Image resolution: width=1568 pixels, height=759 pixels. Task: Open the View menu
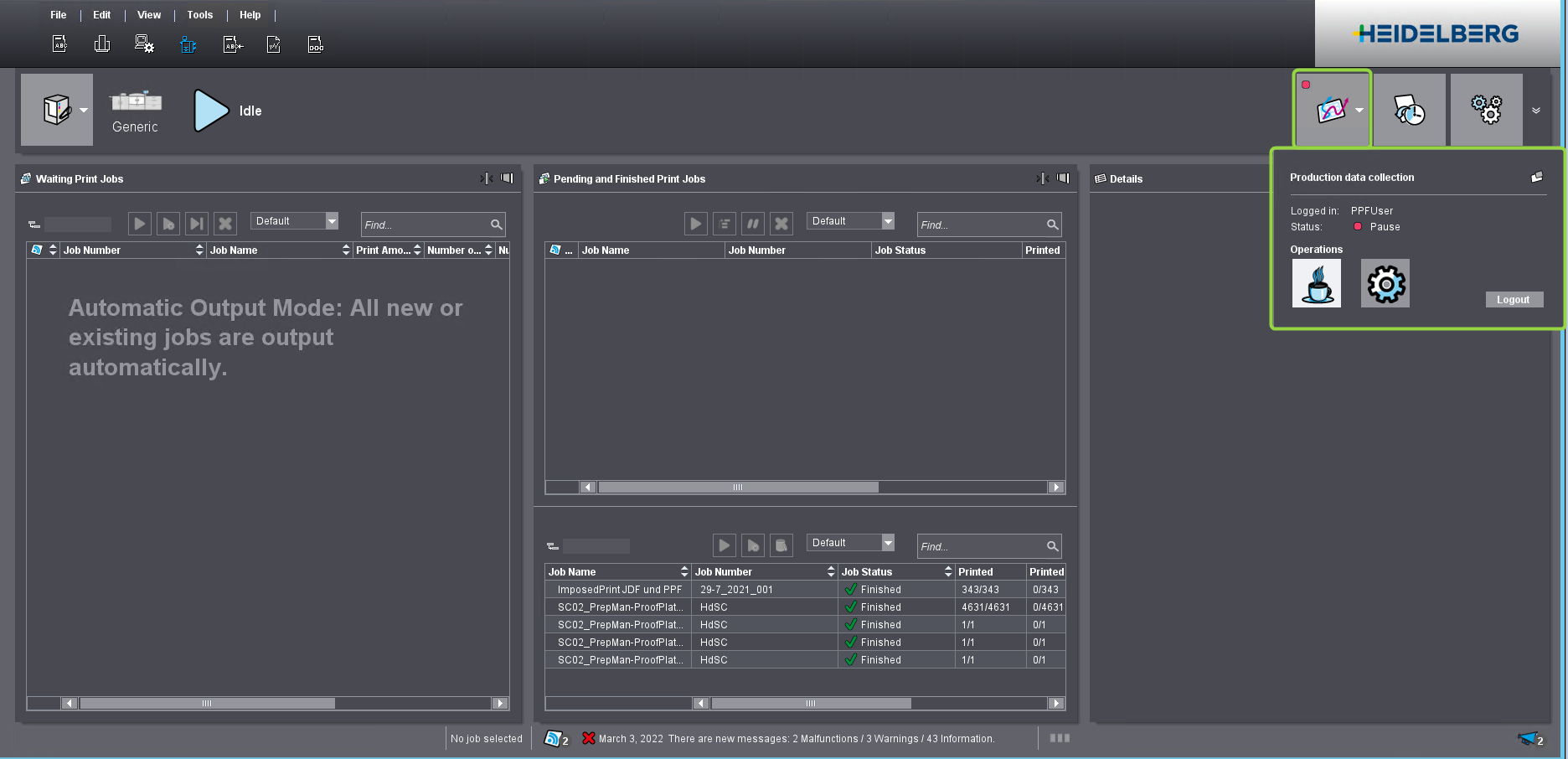coord(149,15)
